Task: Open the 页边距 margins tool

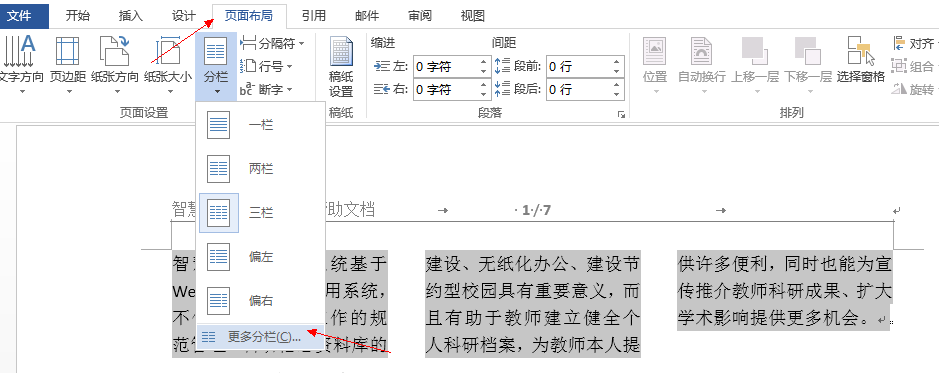Action: [68, 66]
